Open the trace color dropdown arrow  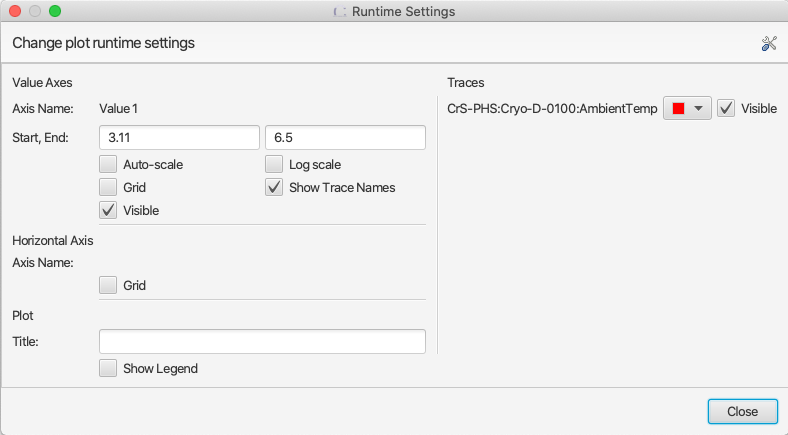pyautogui.click(x=698, y=108)
